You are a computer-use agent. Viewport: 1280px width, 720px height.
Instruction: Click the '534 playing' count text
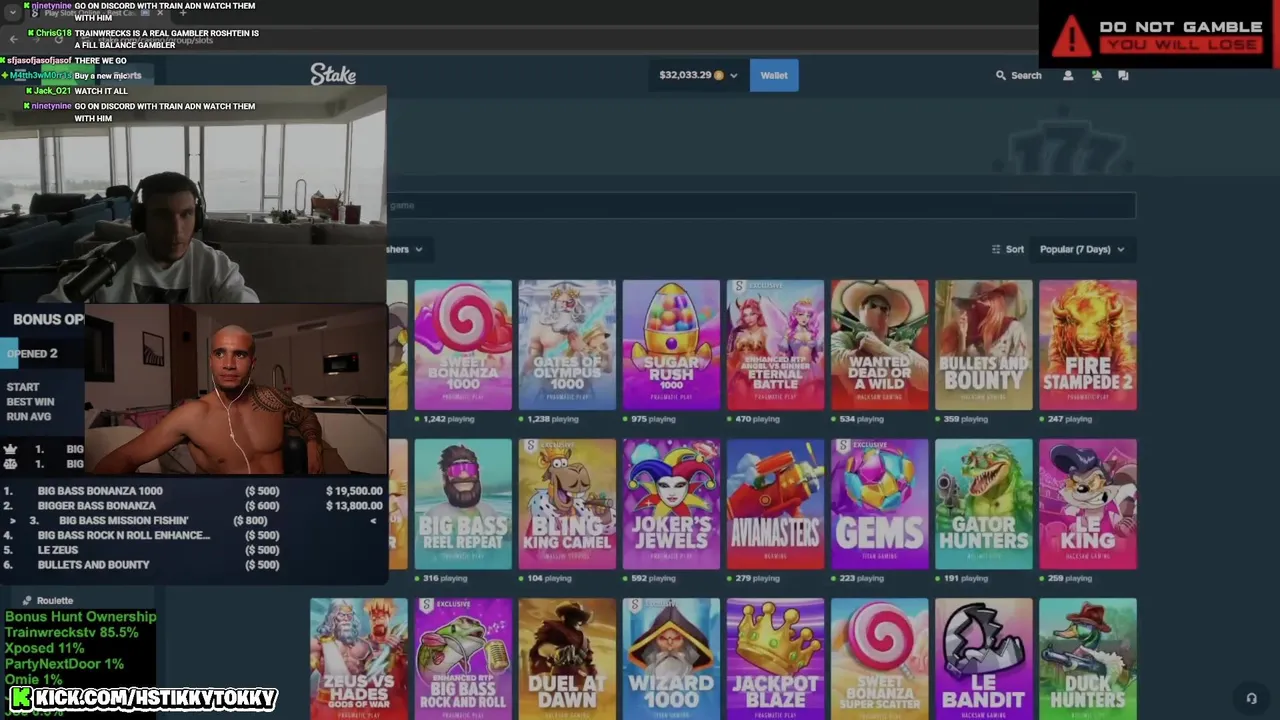point(862,419)
